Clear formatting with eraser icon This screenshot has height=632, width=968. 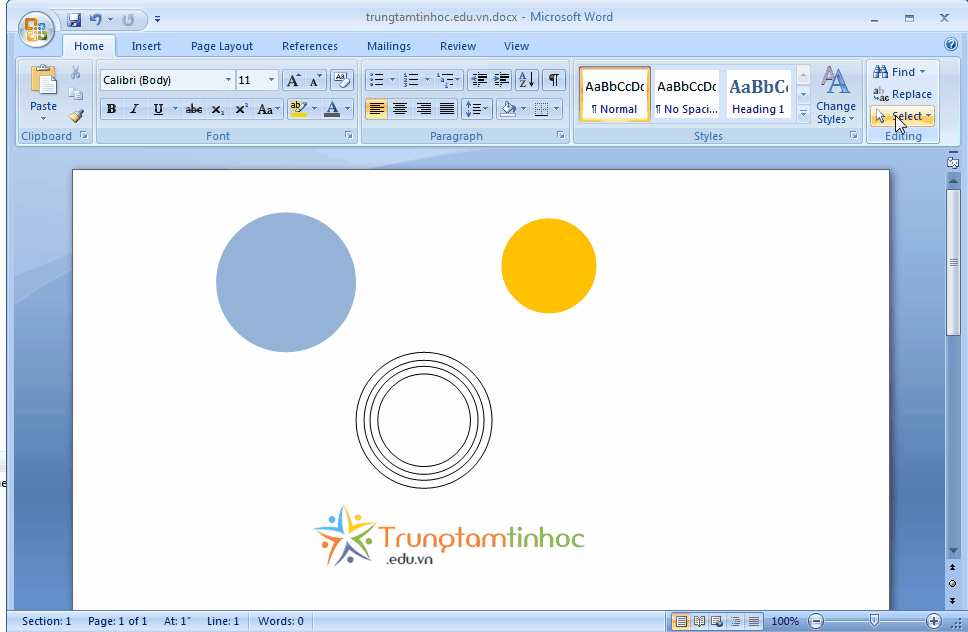[341, 80]
